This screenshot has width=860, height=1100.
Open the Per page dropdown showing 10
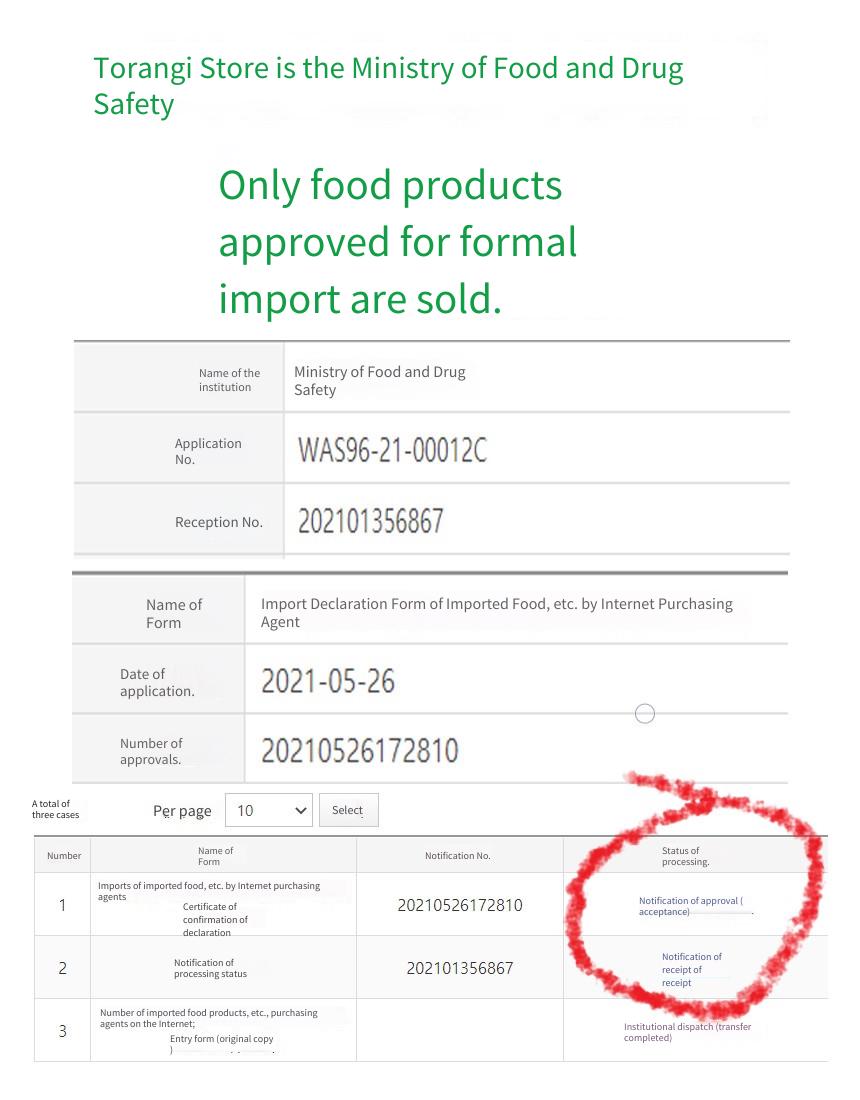click(269, 810)
